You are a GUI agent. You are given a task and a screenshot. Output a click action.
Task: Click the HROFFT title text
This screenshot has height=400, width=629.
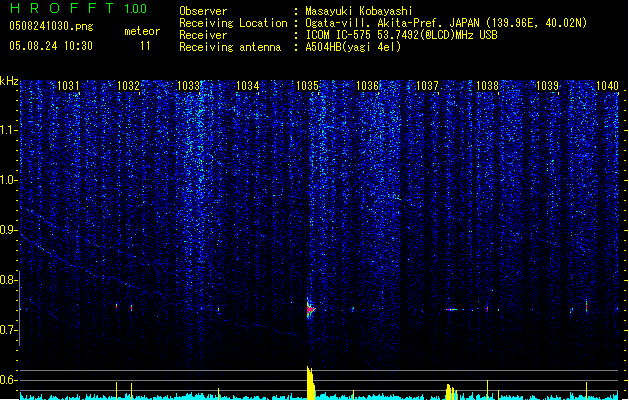pos(62,8)
